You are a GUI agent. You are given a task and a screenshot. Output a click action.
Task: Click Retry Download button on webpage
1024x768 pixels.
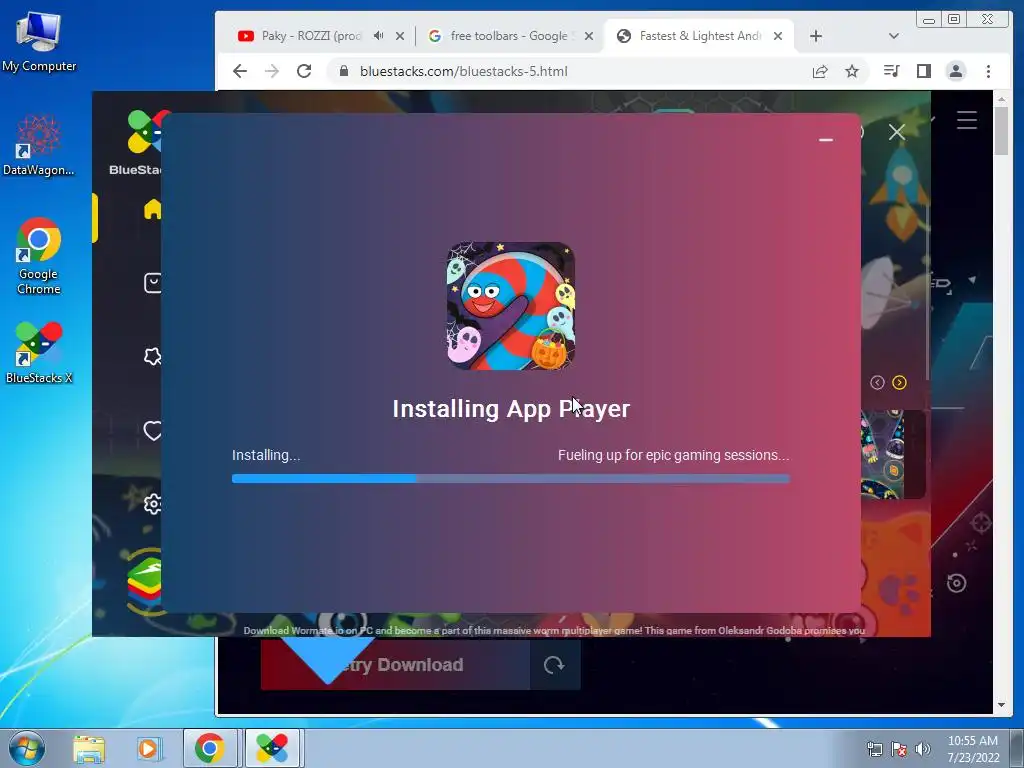pos(395,665)
